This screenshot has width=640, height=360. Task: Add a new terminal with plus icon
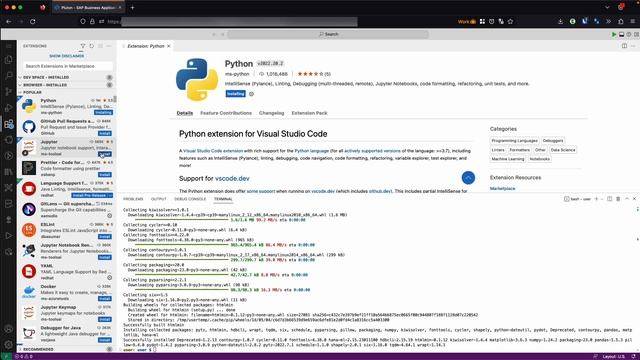596,199
